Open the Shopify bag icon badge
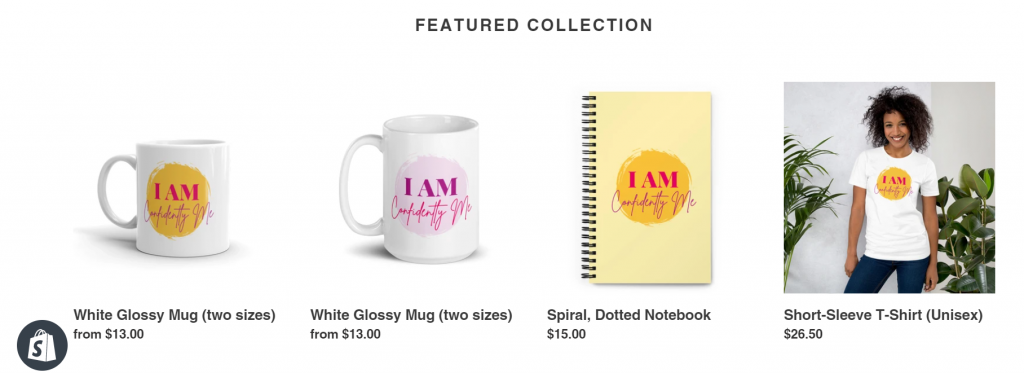This screenshot has height=373, width=1024. coord(42,345)
